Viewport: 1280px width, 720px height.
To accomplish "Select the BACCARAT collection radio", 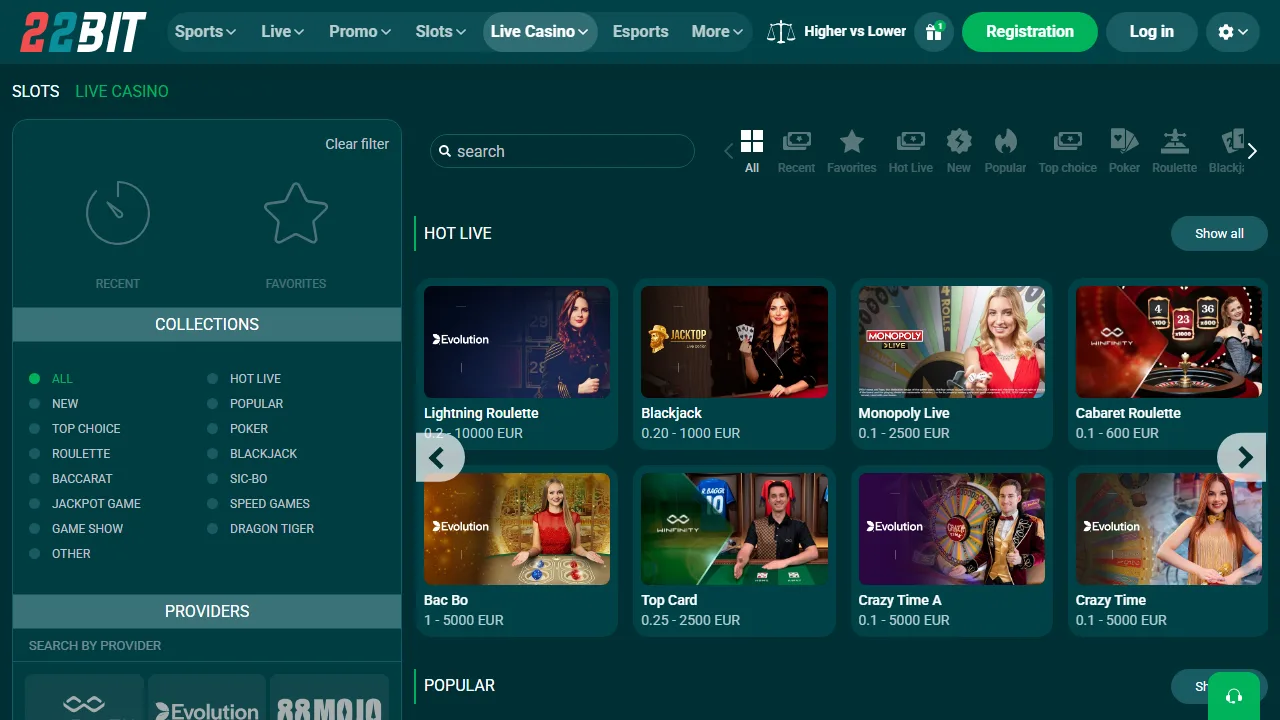I will pyautogui.click(x=34, y=479).
